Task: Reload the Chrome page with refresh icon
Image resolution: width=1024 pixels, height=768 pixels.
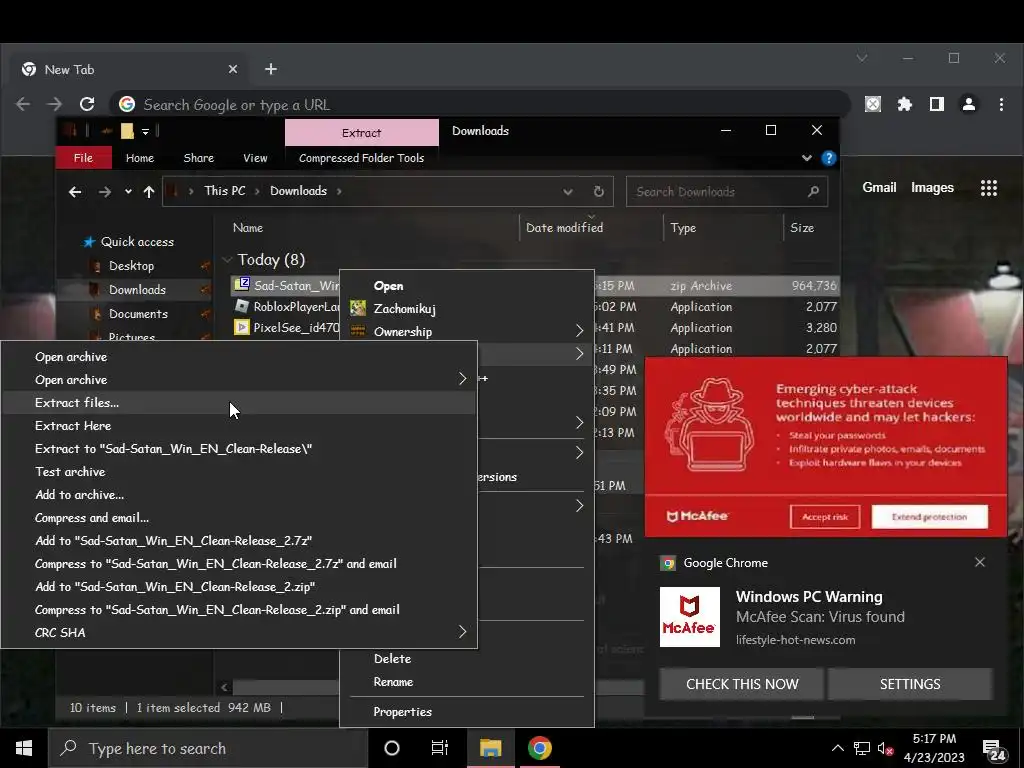Action: pos(87,104)
